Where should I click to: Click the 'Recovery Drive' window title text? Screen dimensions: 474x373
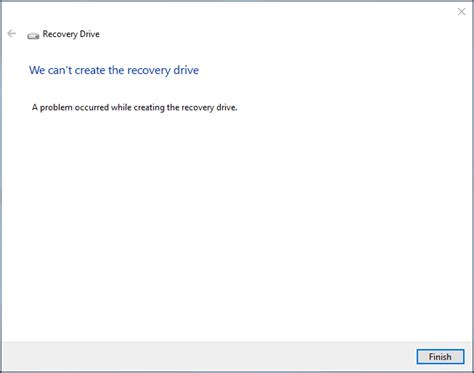point(71,34)
